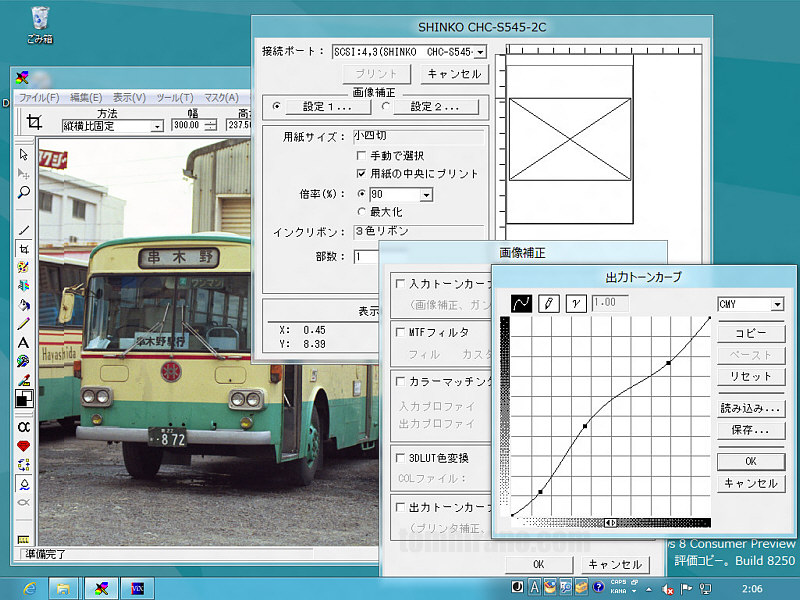The height and width of the screenshot is (600, 800).
Task: Select the freehand pencil curve icon
Action: tap(549, 303)
